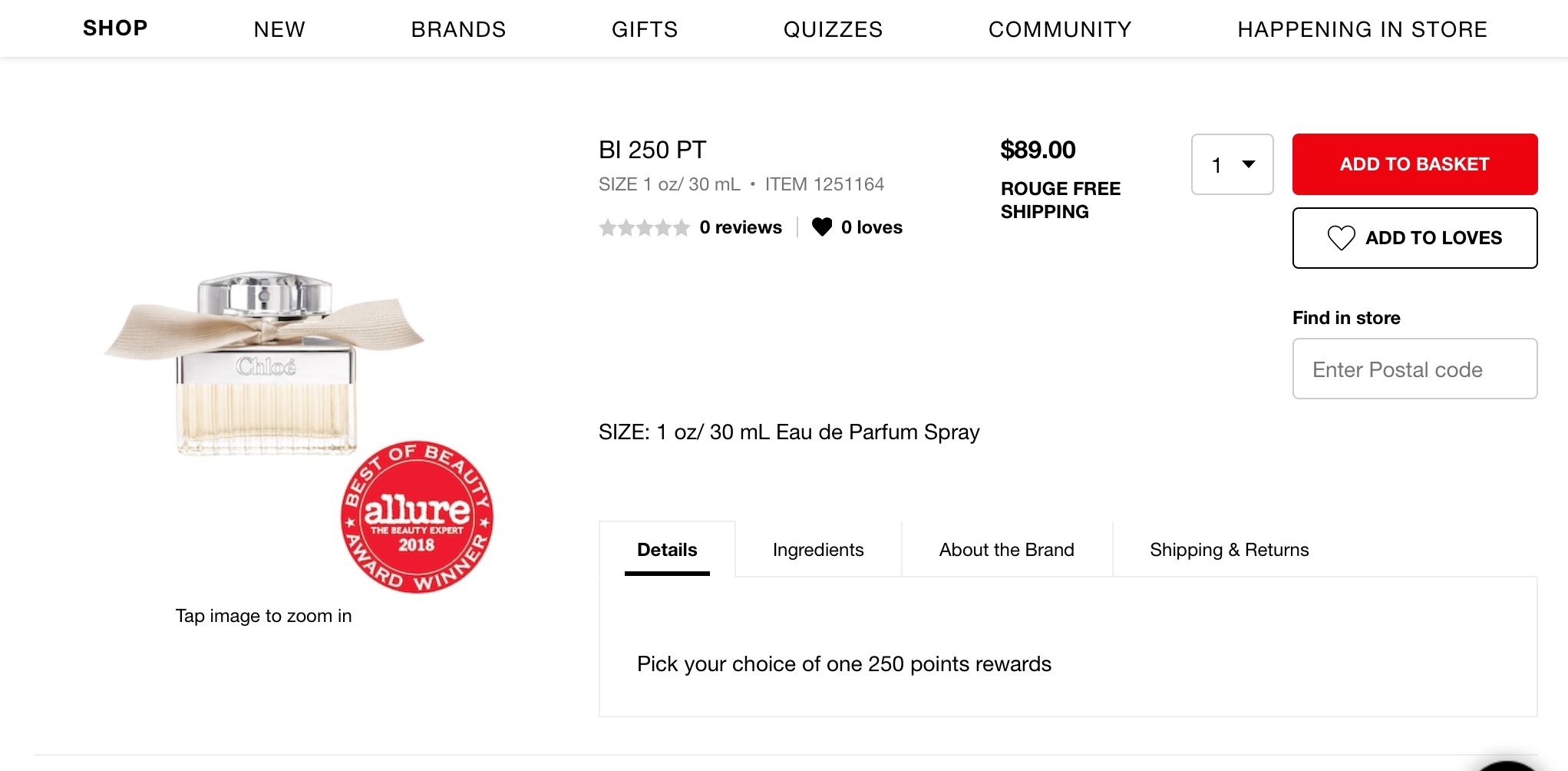Click the 0 reviews link
Image resolution: width=1568 pixels, height=771 pixels.
point(740,227)
